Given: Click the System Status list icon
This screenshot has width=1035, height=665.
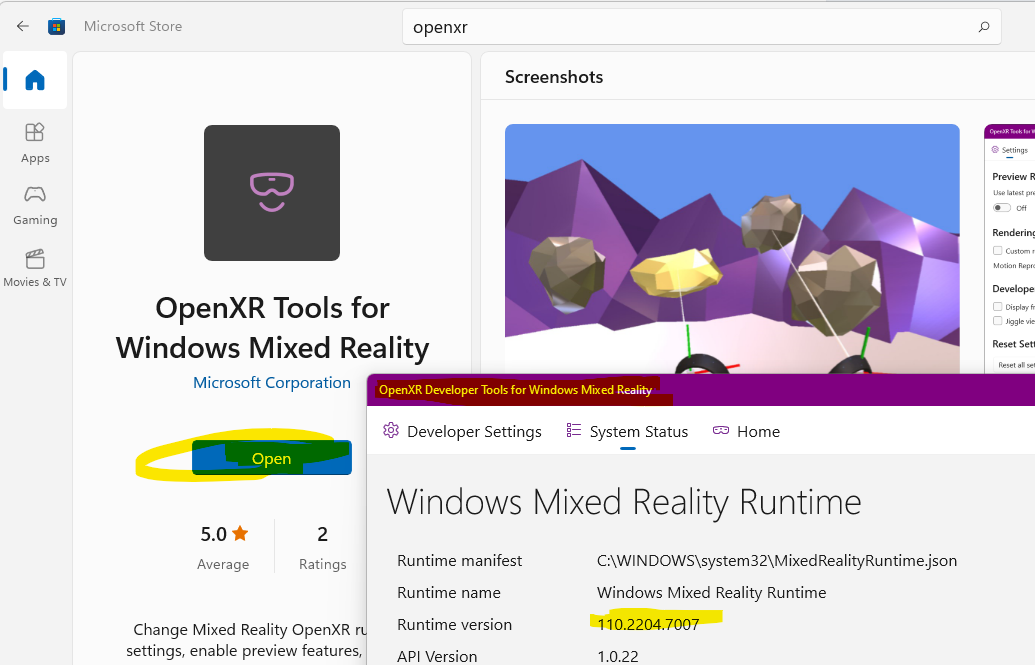Looking at the screenshot, I should 574,431.
